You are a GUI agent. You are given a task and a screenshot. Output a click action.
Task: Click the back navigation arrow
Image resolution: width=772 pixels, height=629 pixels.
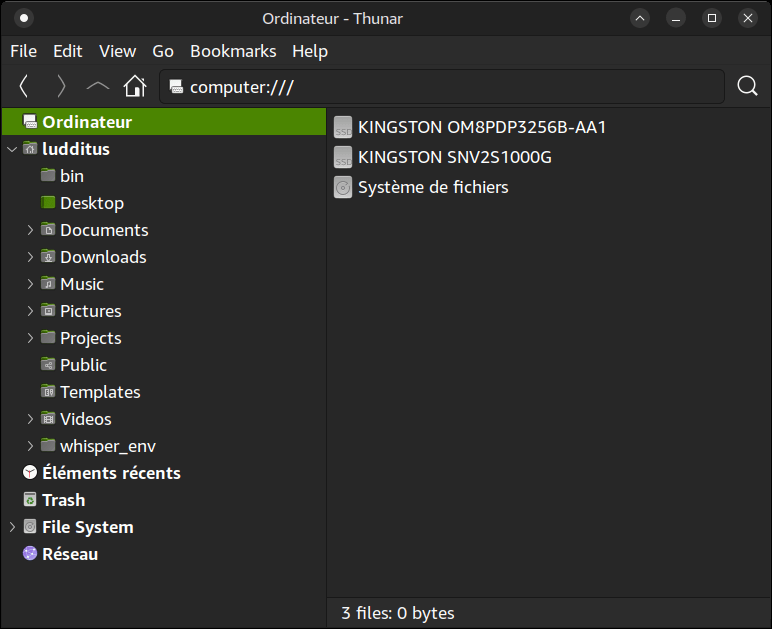click(24, 87)
